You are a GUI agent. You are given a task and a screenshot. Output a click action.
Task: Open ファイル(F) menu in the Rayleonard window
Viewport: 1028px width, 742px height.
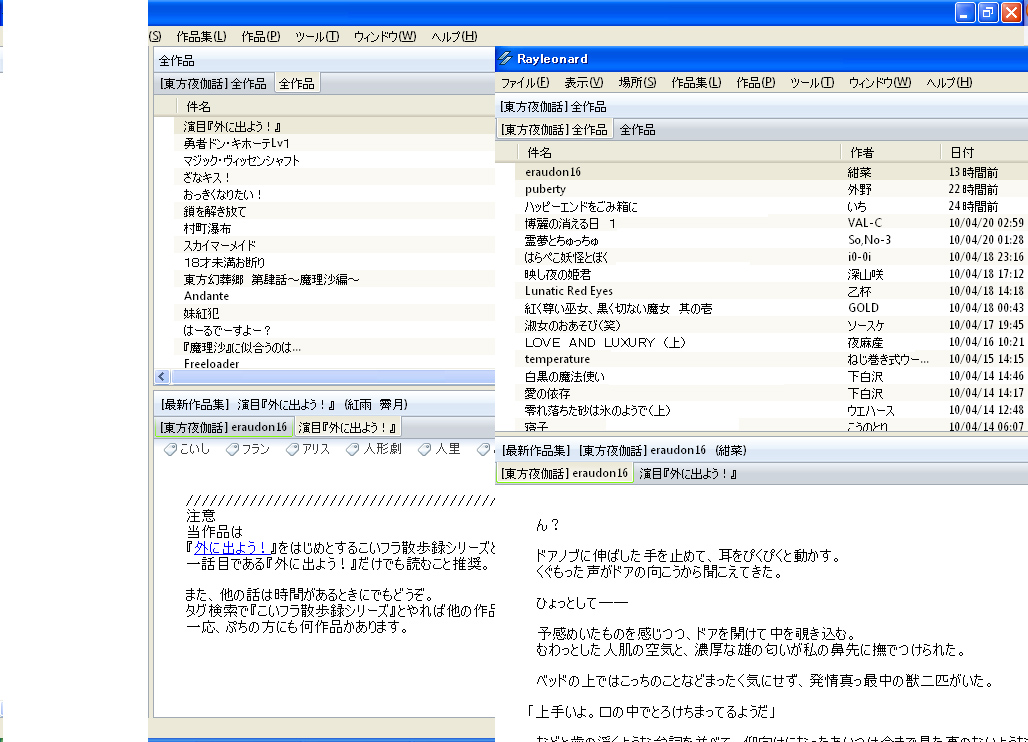pyautogui.click(x=524, y=83)
